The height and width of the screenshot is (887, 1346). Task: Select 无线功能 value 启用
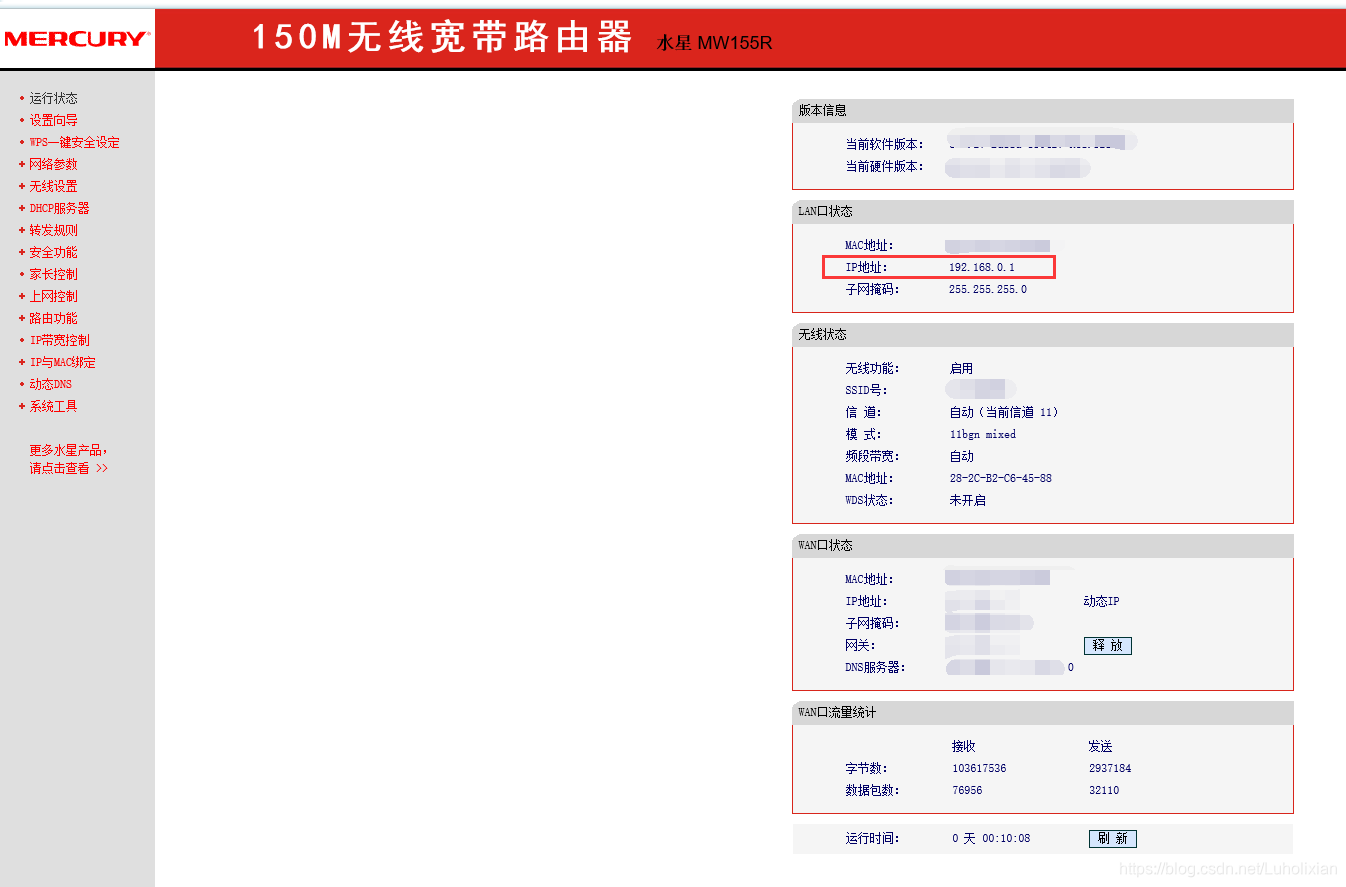point(961,368)
